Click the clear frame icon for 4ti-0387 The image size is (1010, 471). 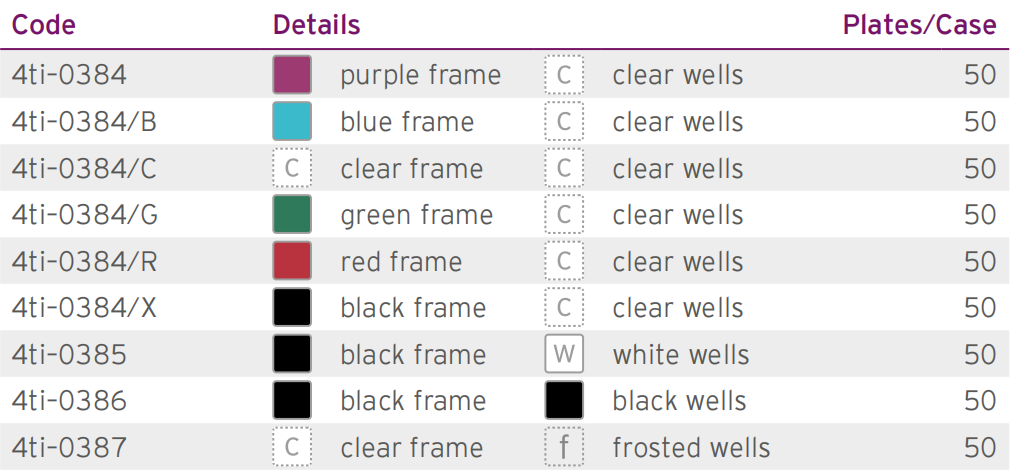coord(292,447)
